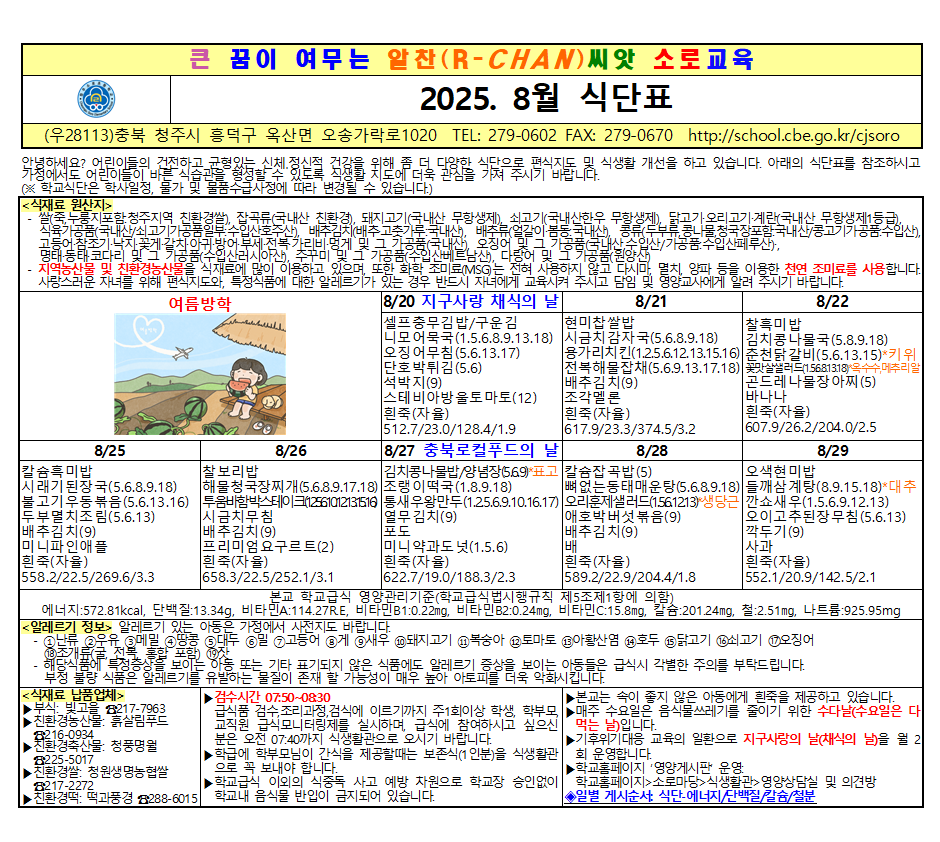
Task: Click the '<식재료 원산지>' section heading
Action: pyautogui.click(x=67, y=206)
